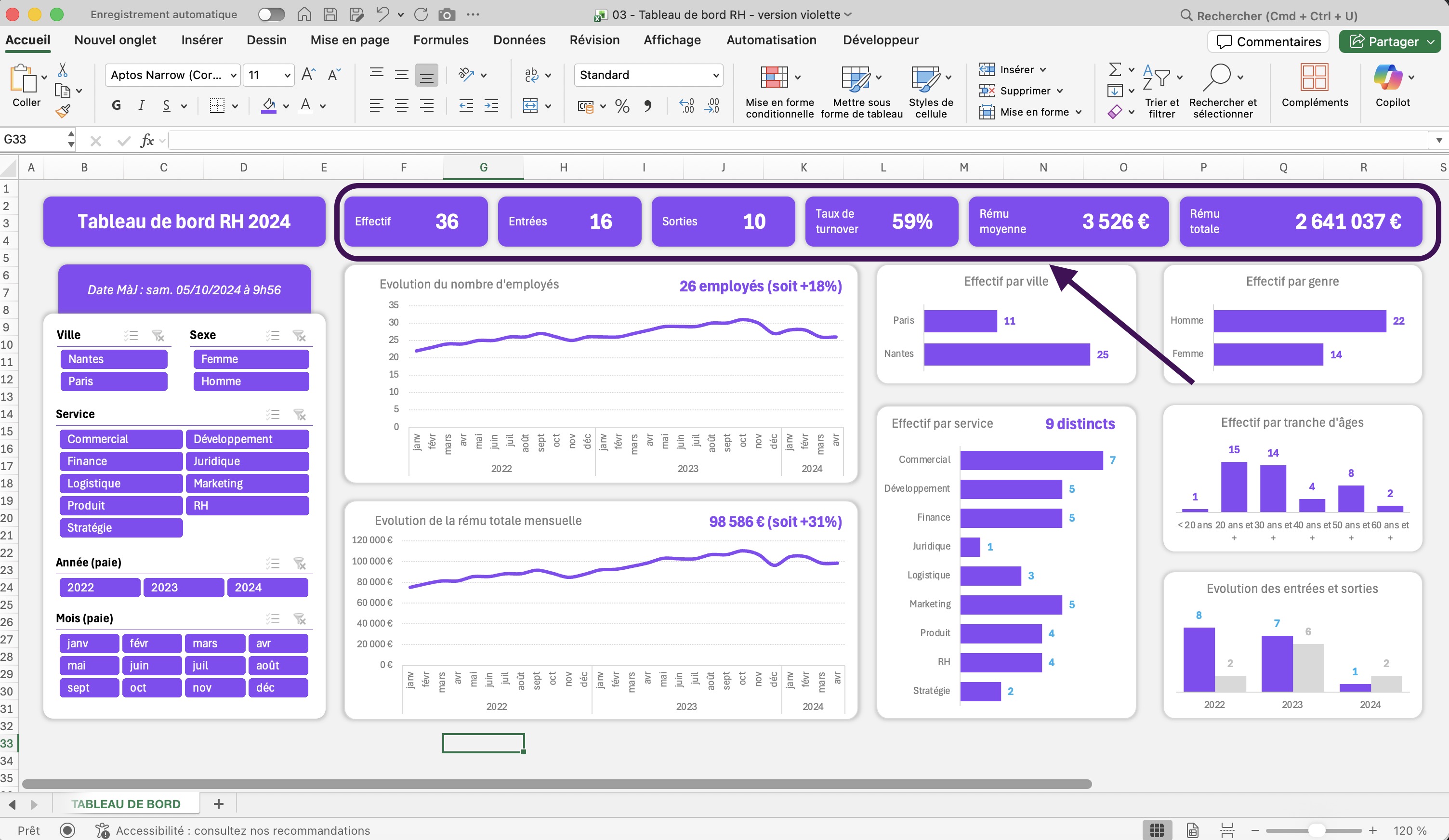
Task: Switch to page layout view icon
Action: (x=1193, y=830)
